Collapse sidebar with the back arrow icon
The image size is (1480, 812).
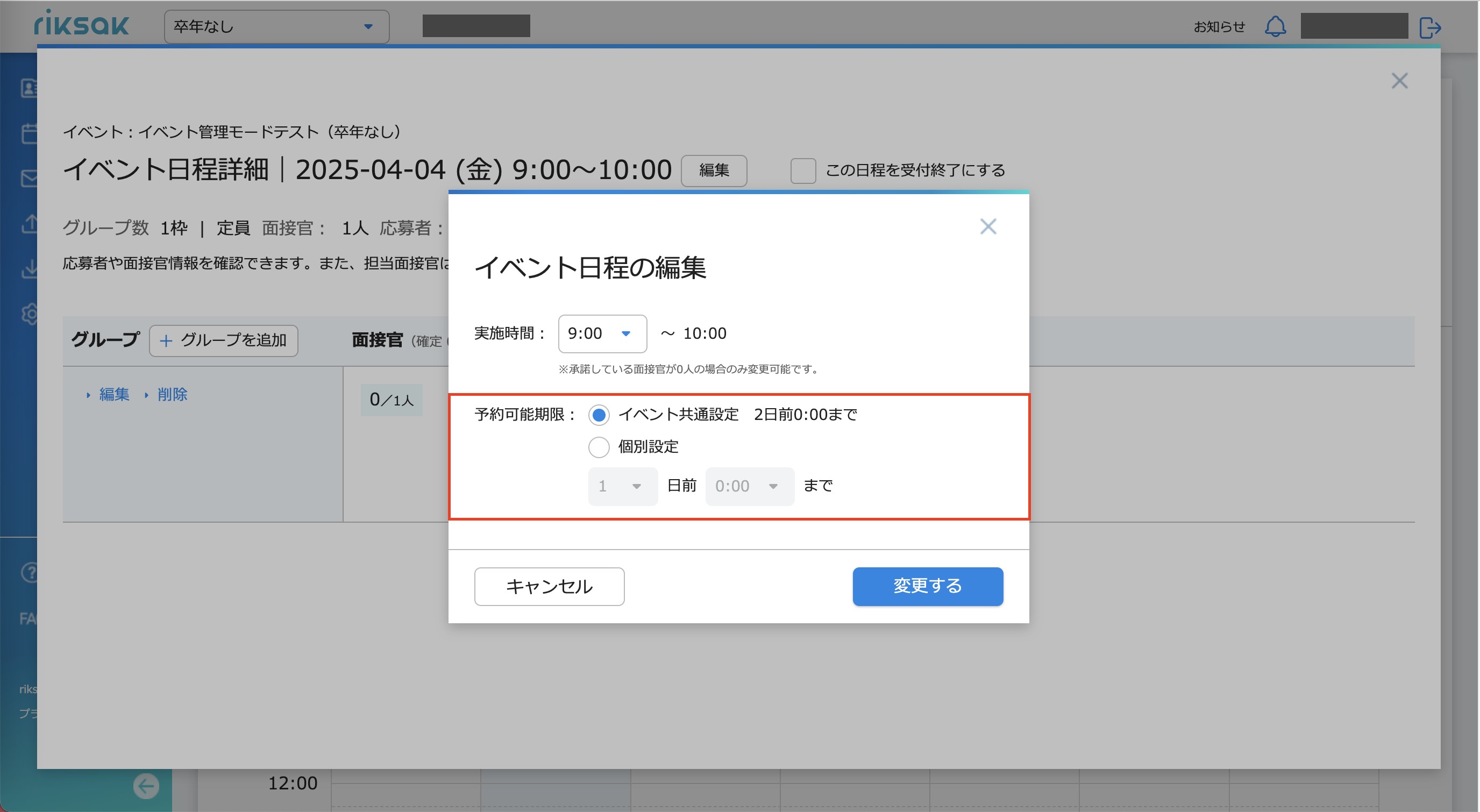click(x=146, y=786)
